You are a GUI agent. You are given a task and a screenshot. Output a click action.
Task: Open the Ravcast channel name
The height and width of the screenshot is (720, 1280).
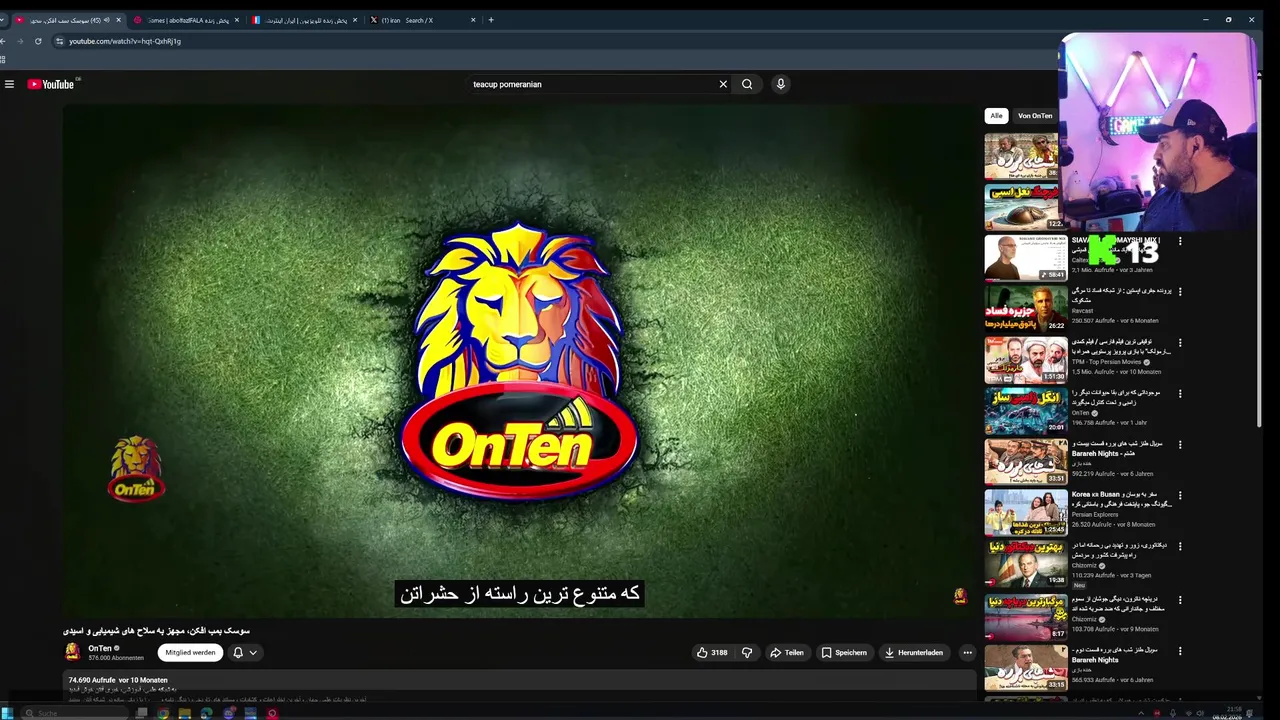point(1083,311)
